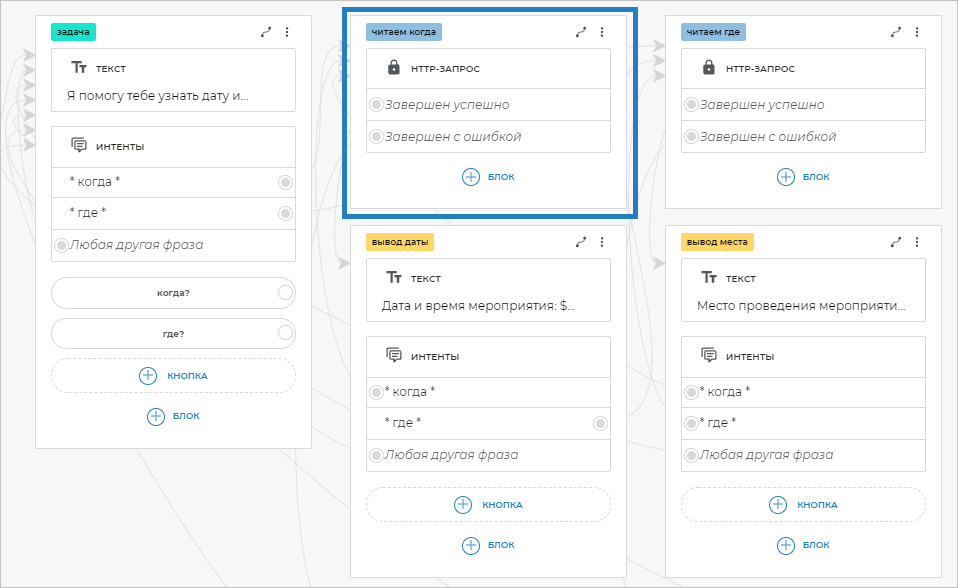The image size is (958, 588).
Task: Click connection icon on 'читаем когда' card
Action: pyautogui.click(x=581, y=32)
